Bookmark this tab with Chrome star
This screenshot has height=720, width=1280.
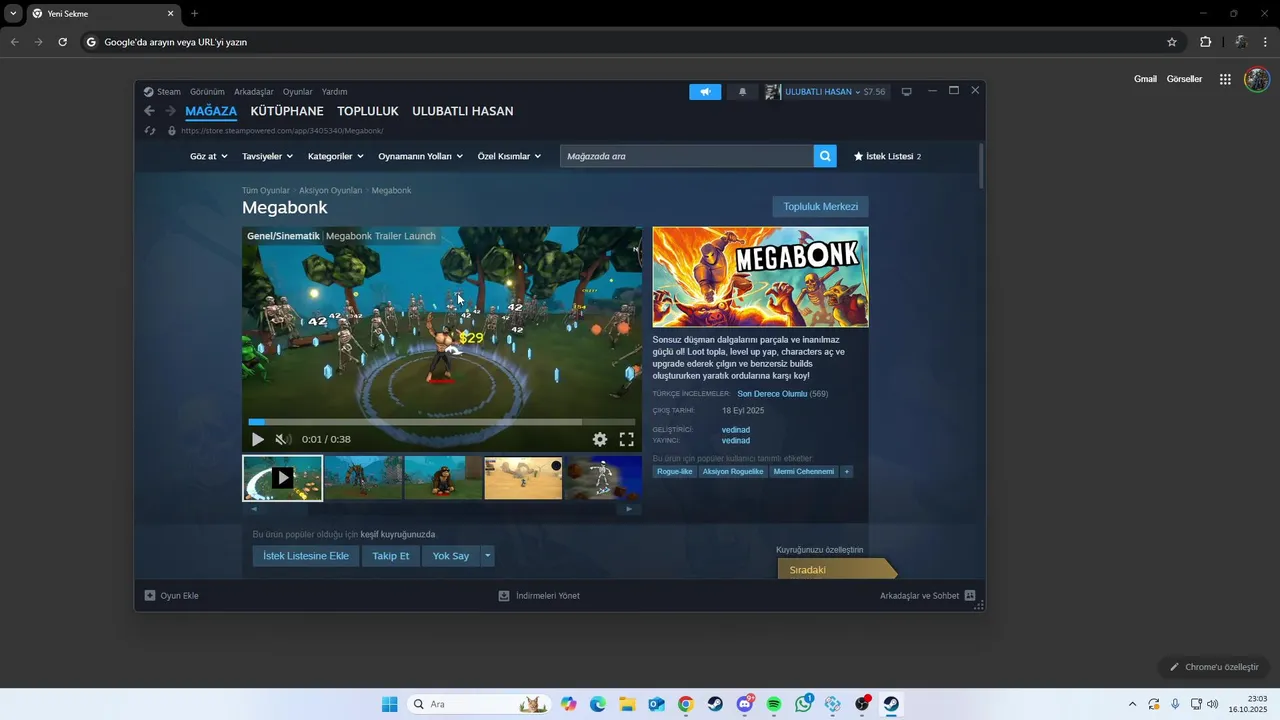coord(1172,42)
